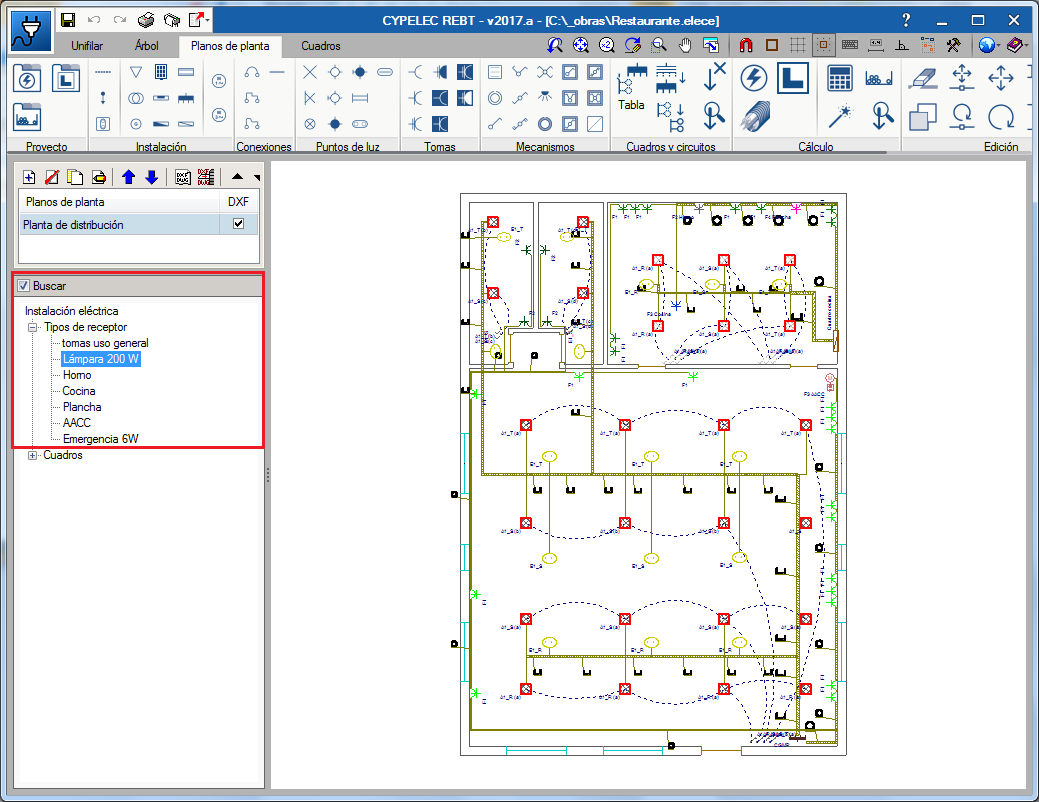Toggle the angle (ortho) icon

coord(902,45)
